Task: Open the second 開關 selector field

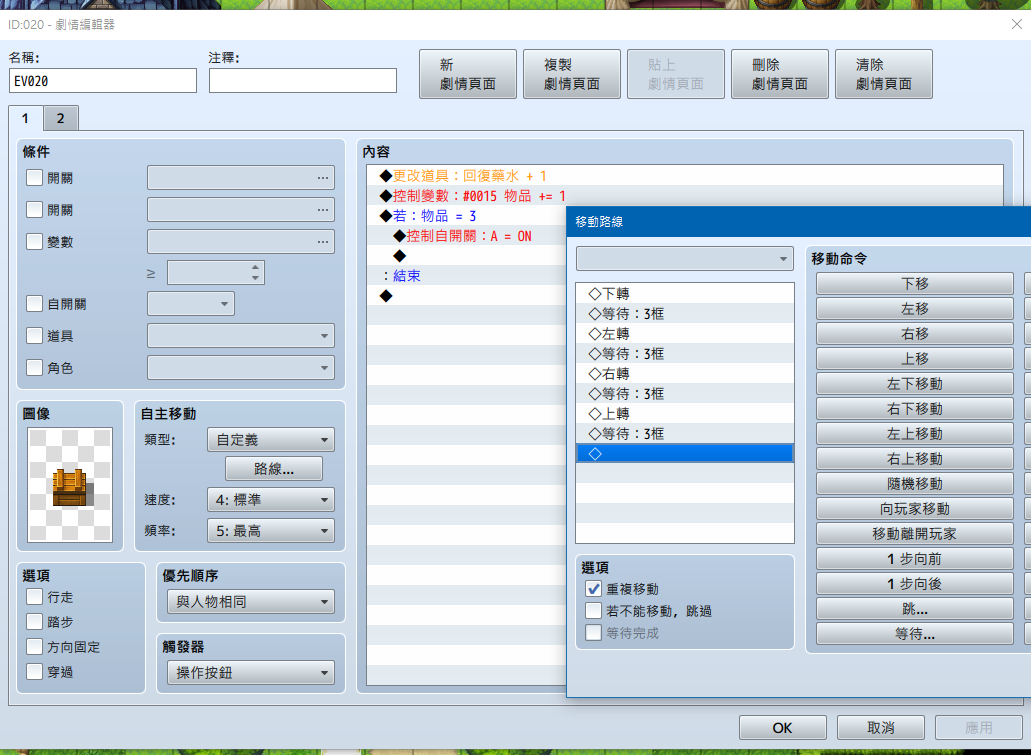Action: 241,210
